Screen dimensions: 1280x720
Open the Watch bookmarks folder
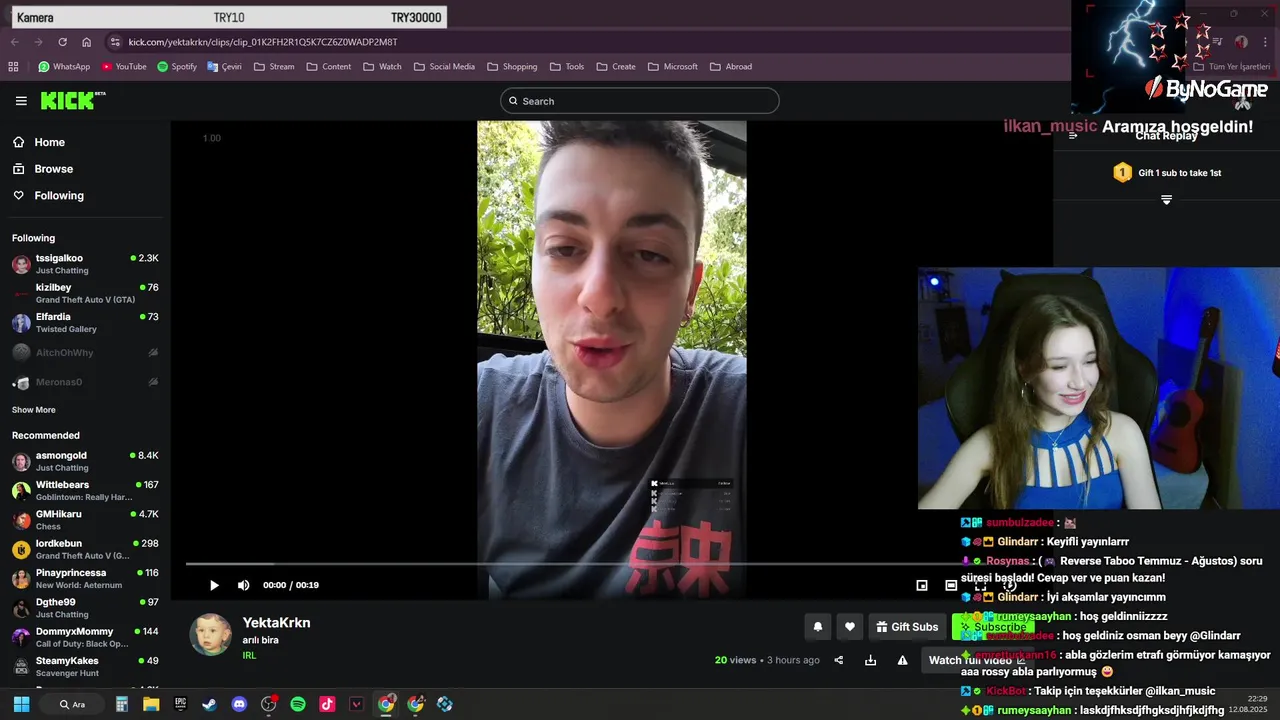382,67
